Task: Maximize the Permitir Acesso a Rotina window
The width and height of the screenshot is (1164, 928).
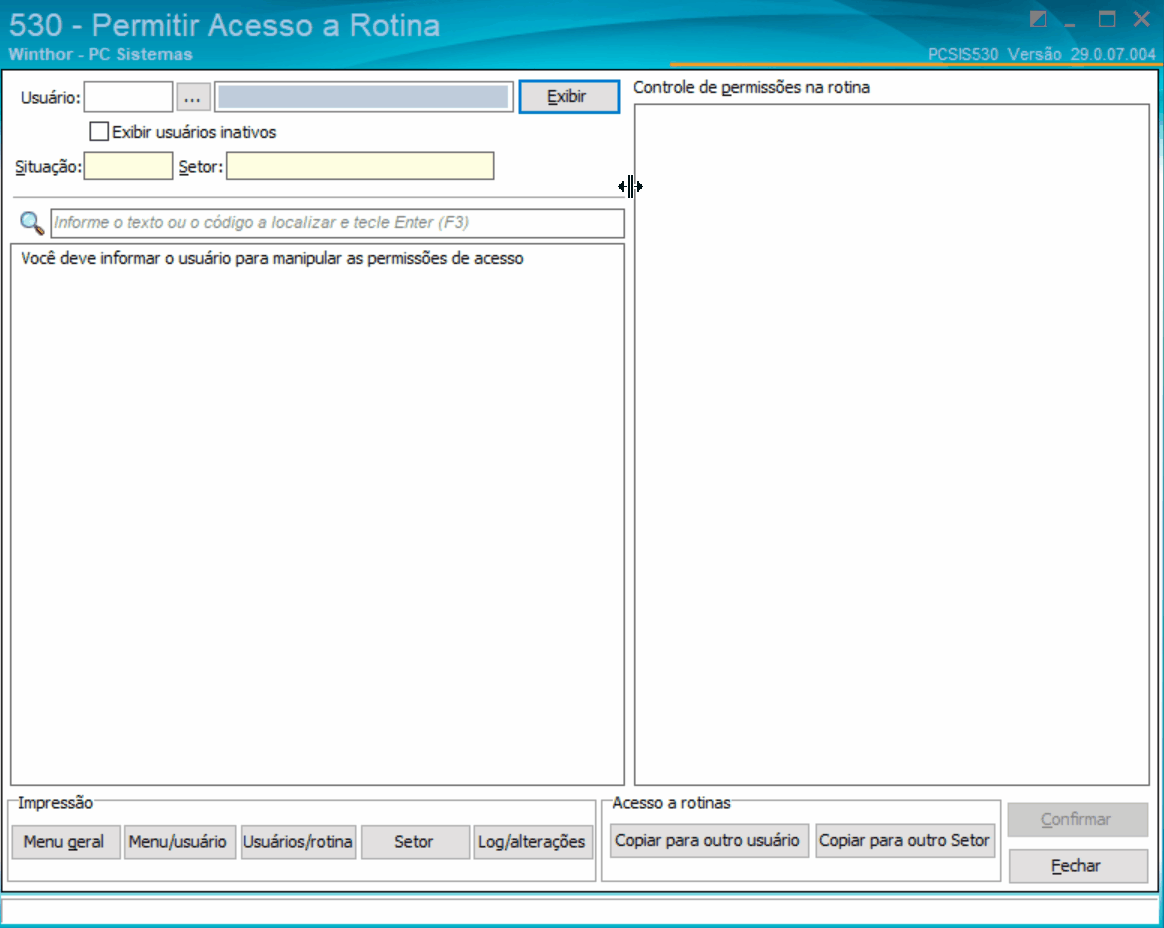Action: tap(1107, 19)
